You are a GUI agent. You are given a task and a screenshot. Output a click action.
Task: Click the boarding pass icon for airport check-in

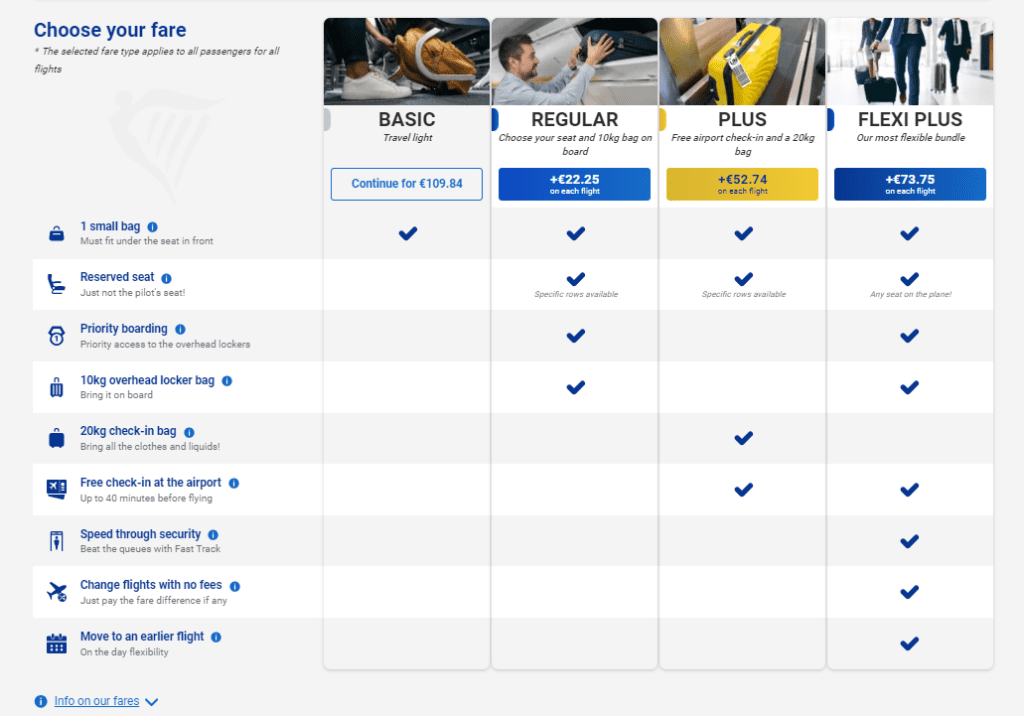[57, 489]
